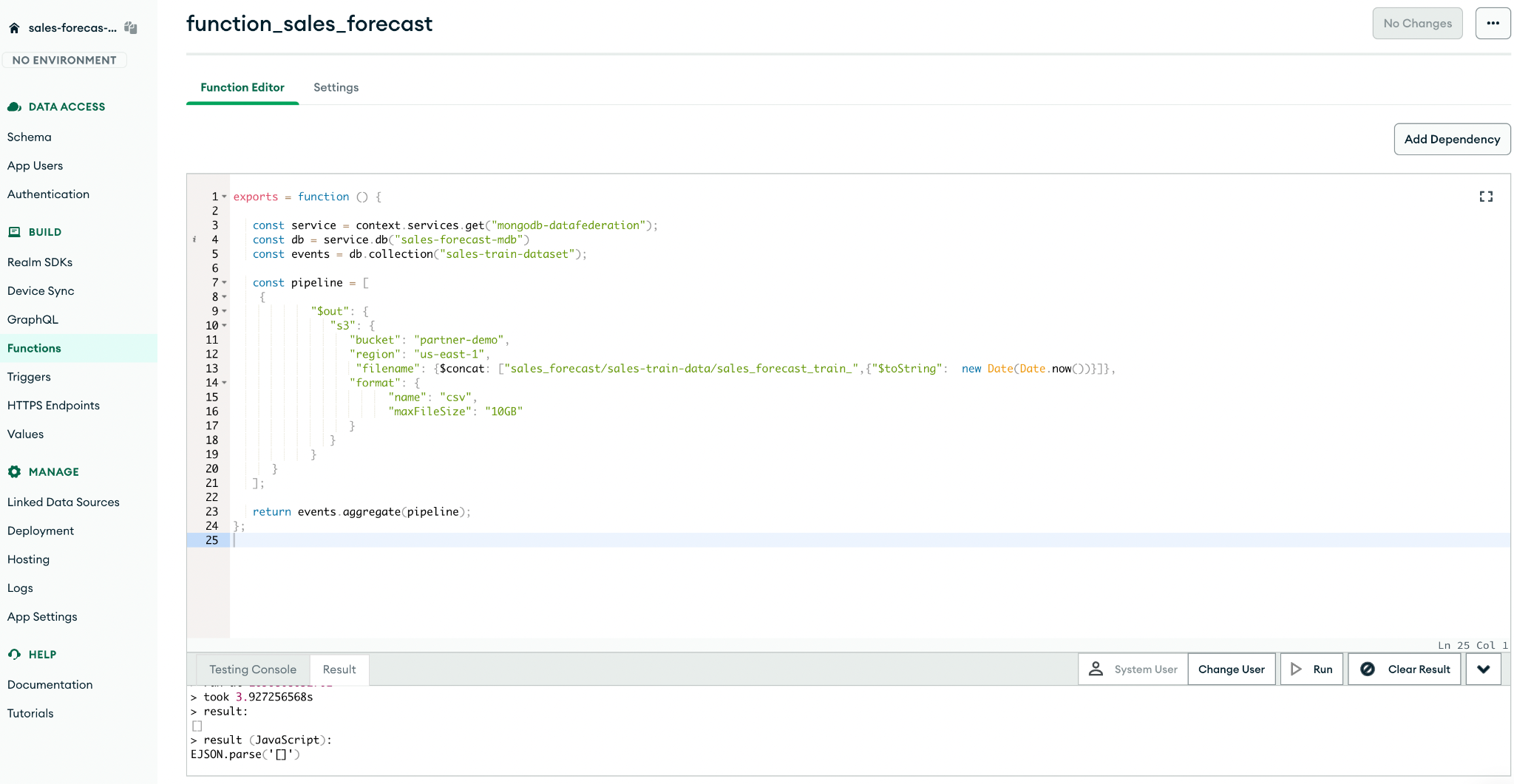Open Linked Data Sources page
Viewport: 1514px width, 784px height.
[x=64, y=502]
